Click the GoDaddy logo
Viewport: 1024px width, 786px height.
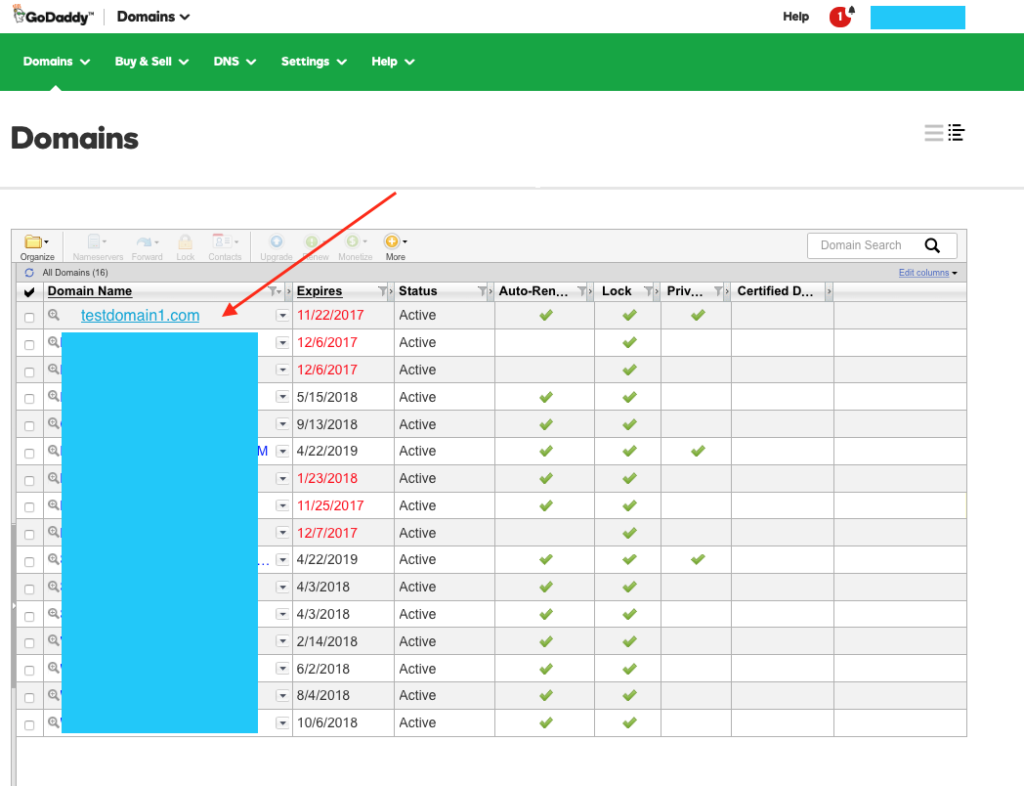coord(53,16)
